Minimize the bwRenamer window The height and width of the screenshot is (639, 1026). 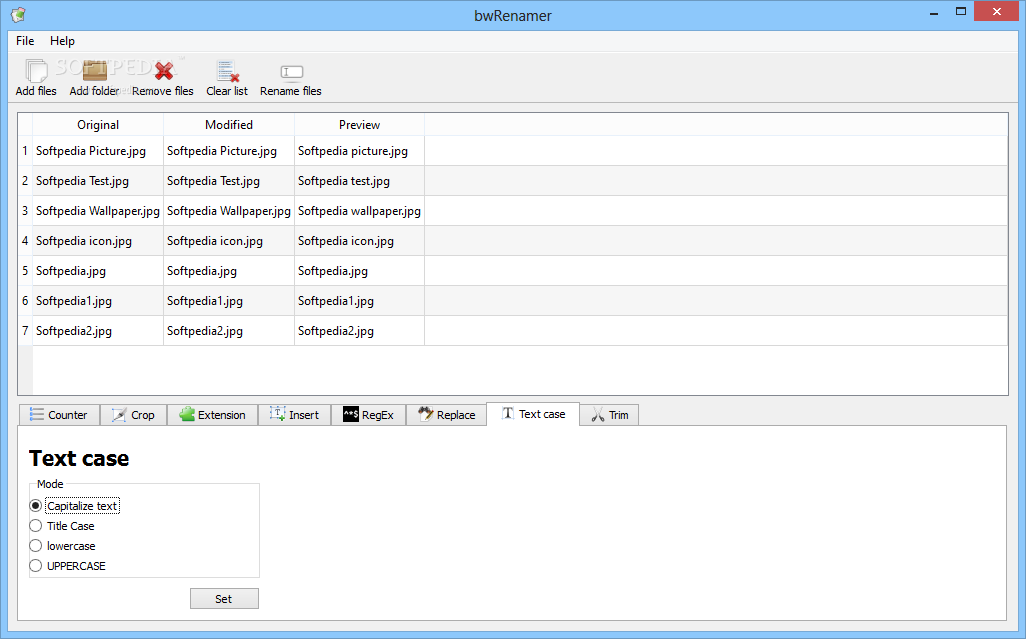[934, 12]
